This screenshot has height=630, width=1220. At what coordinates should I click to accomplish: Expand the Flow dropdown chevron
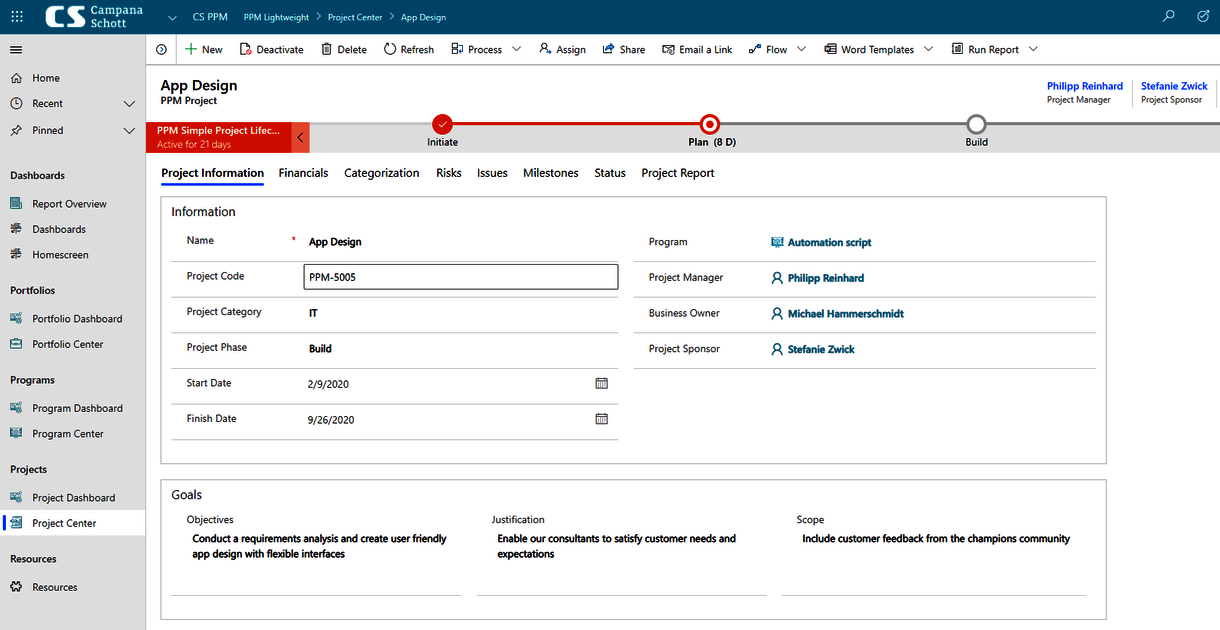(802, 49)
